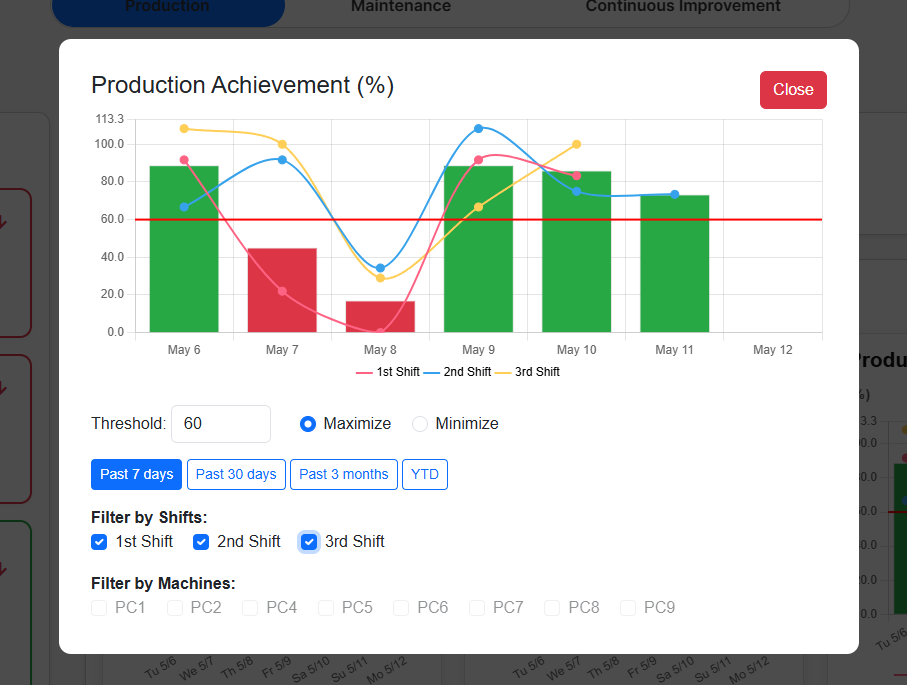Check the PC6 machine checkbox
Viewport: 907px width, 685px height.
point(401,608)
